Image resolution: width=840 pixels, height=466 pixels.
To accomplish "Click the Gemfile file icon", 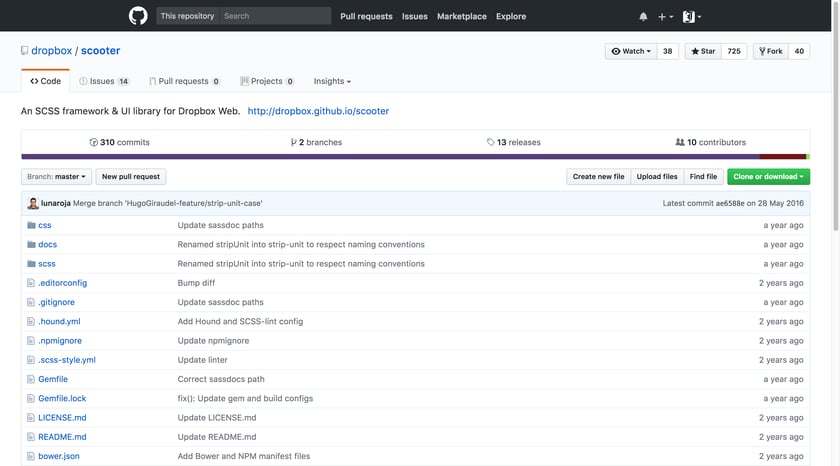I will click(31, 379).
